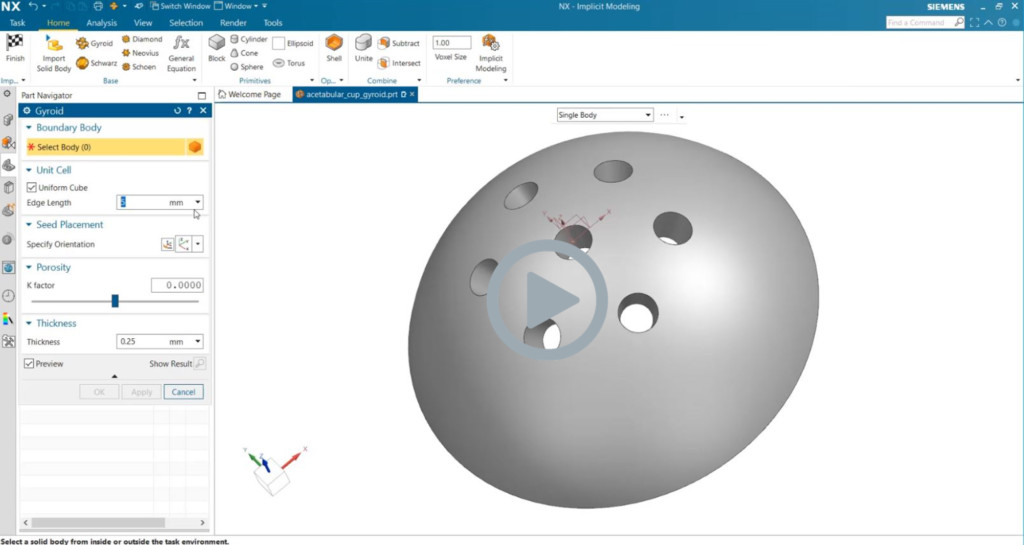Click the Cancel button in Gyroid dialog
This screenshot has height=545, width=1024.
click(183, 392)
